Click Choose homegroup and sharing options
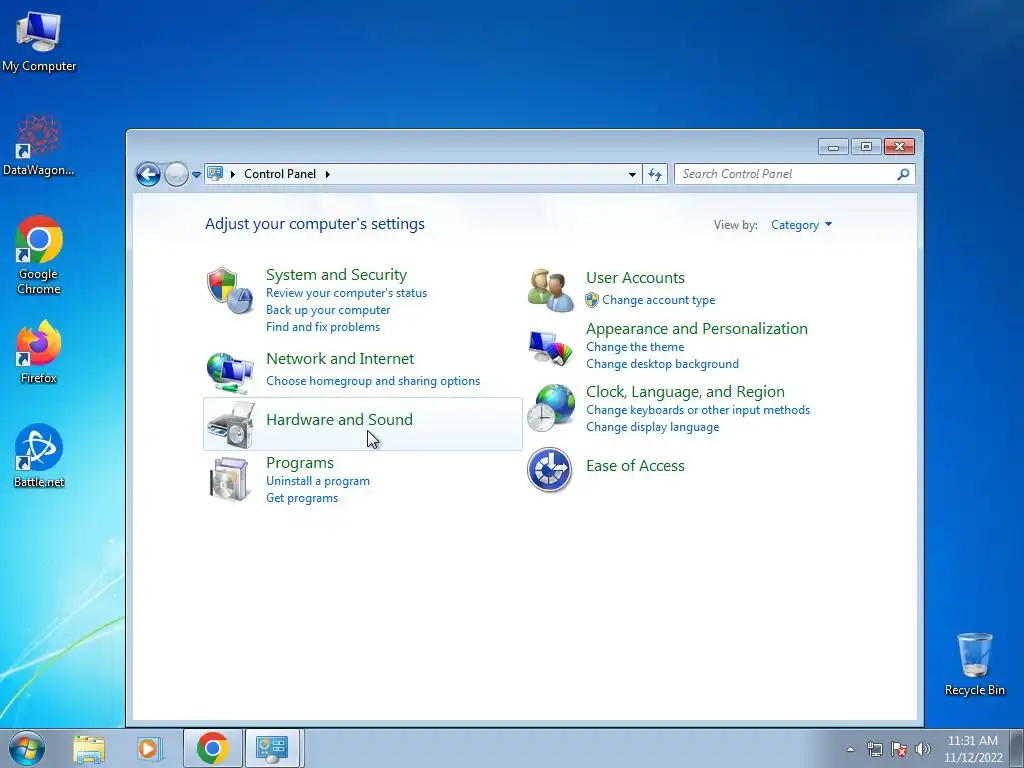This screenshot has width=1024, height=768. pyautogui.click(x=373, y=381)
